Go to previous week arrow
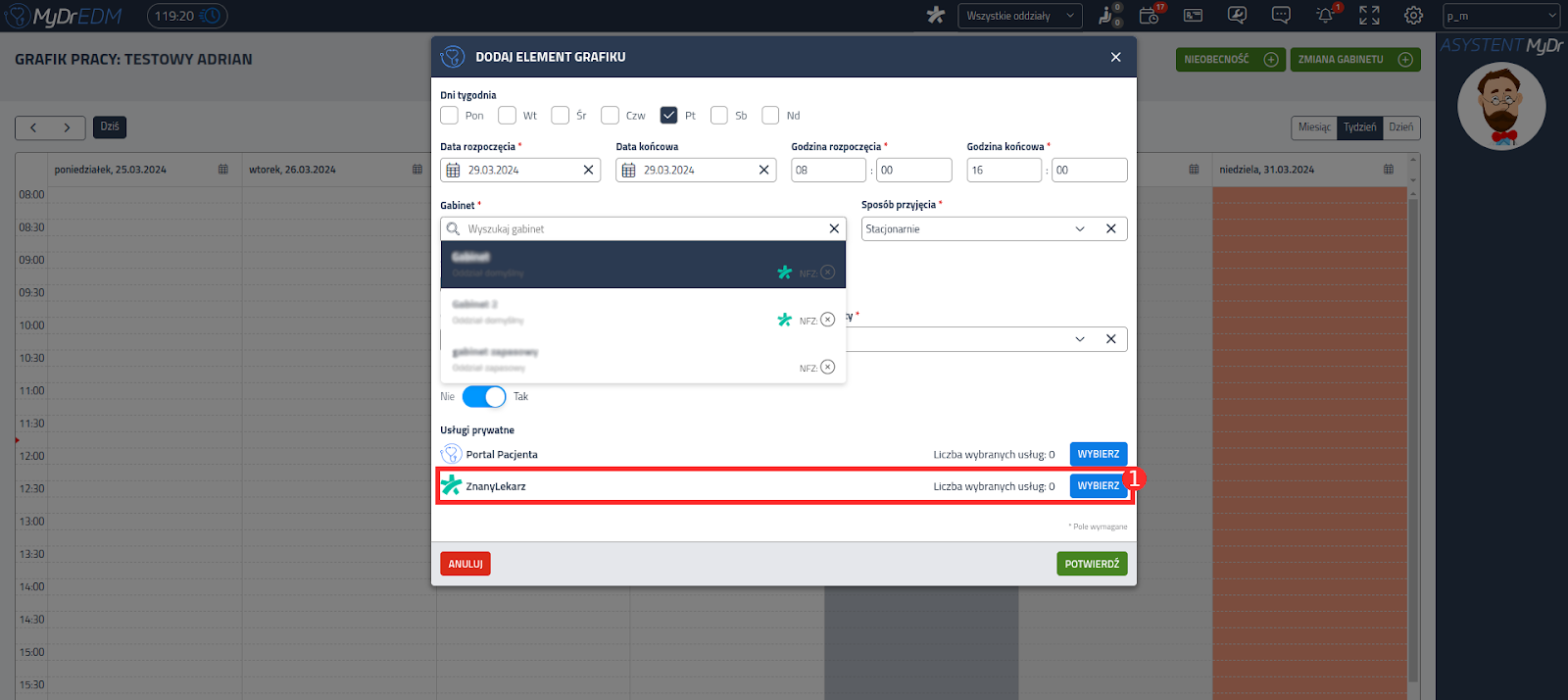Viewport: 1568px width, 700px height. [33, 127]
